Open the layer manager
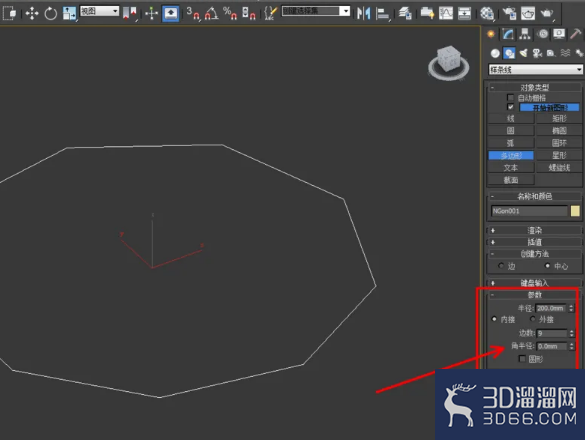 click(405, 13)
